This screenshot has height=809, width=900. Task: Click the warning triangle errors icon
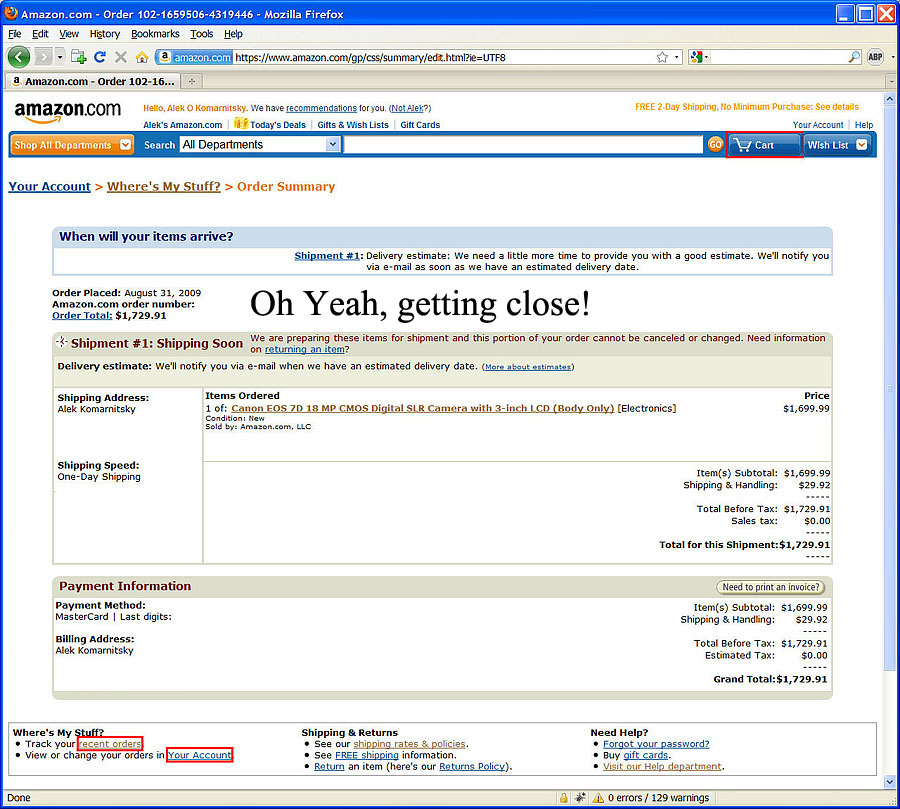point(598,798)
